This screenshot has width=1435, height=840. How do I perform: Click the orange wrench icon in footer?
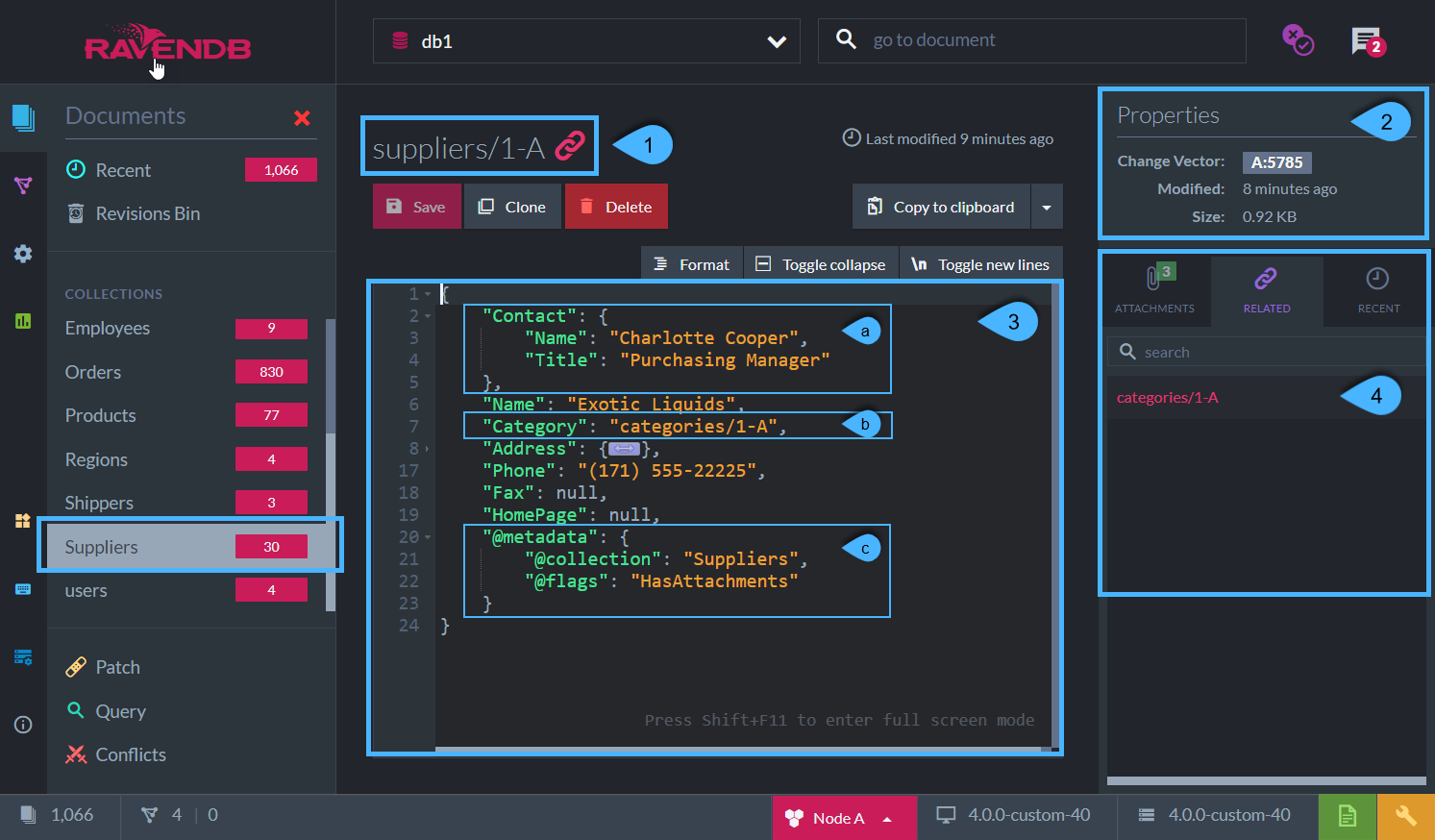[x=1406, y=817]
